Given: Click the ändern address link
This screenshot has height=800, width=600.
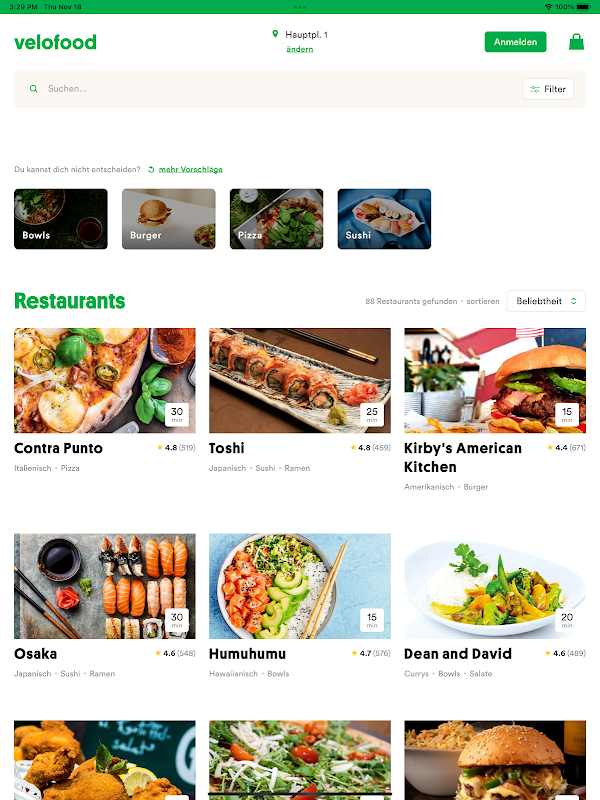Looking at the screenshot, I should [299, 49].
